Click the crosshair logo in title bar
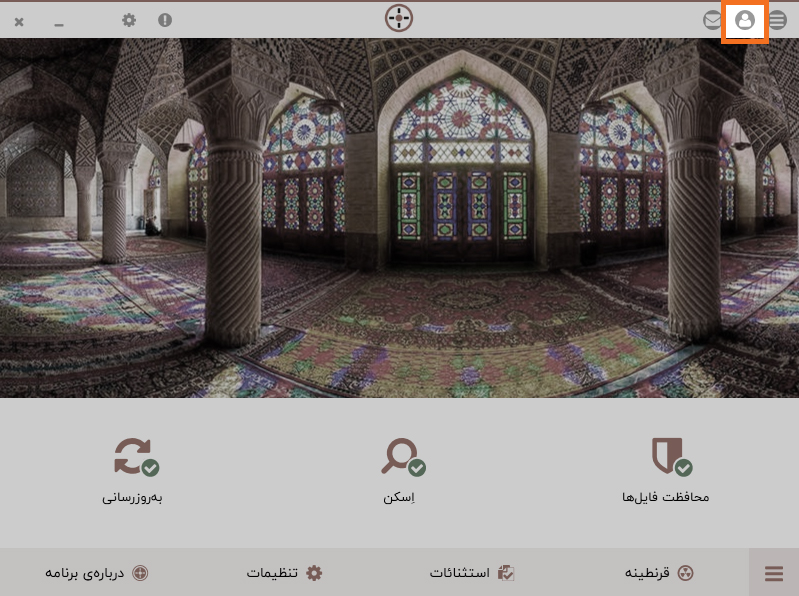799x596 pixels. point(398,18)
